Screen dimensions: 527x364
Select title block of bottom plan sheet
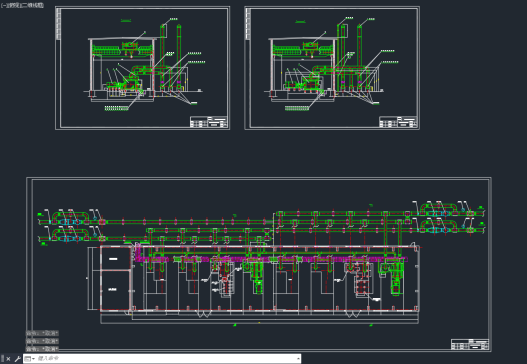(x=470, y=345)
